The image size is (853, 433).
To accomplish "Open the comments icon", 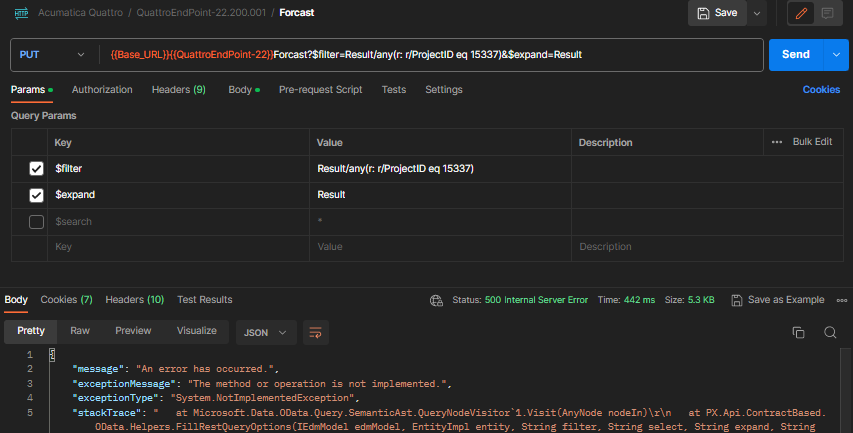I will click(x=827, y=13).
